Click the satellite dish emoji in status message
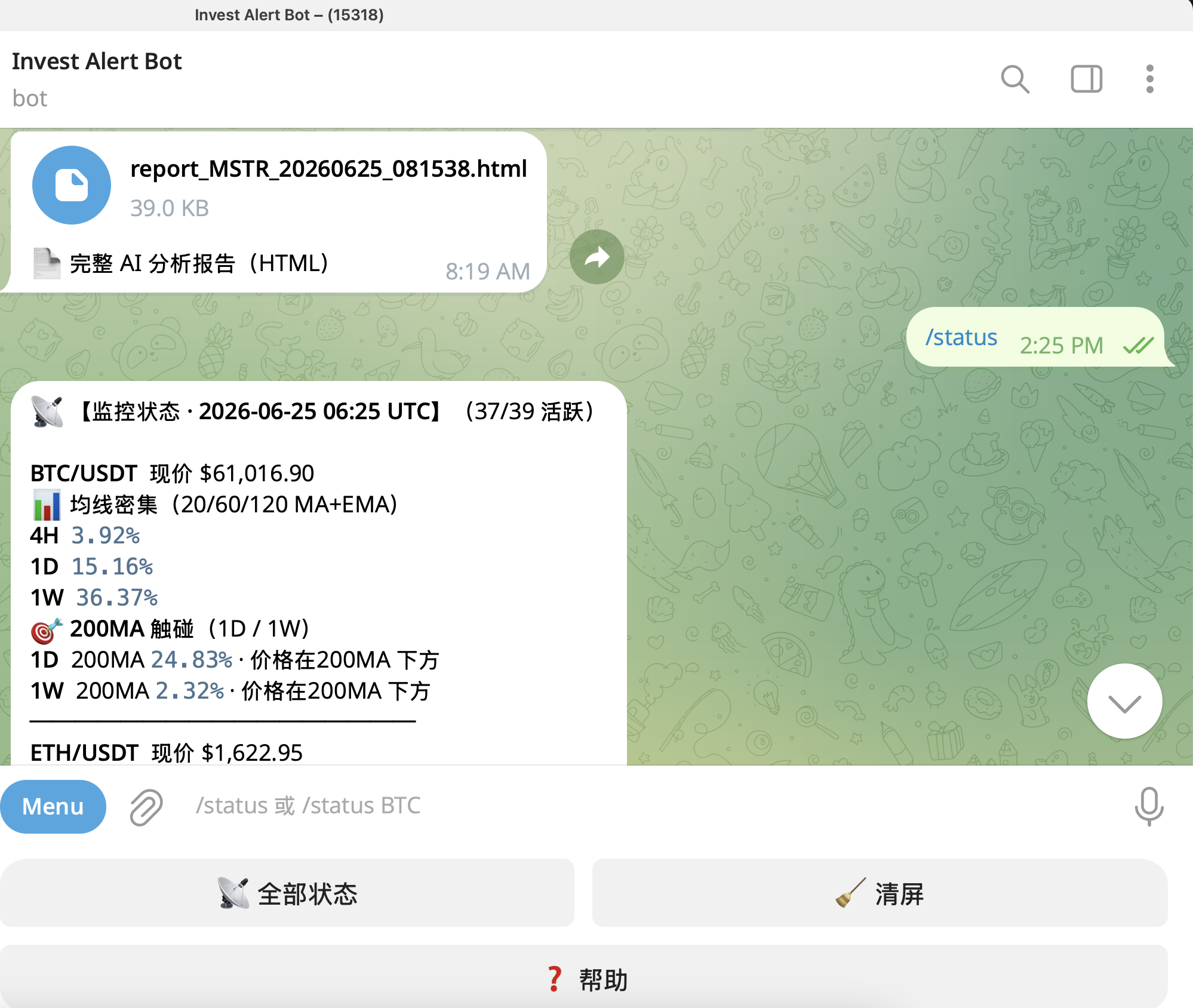 pyautogui.click(x=47, y=411)
